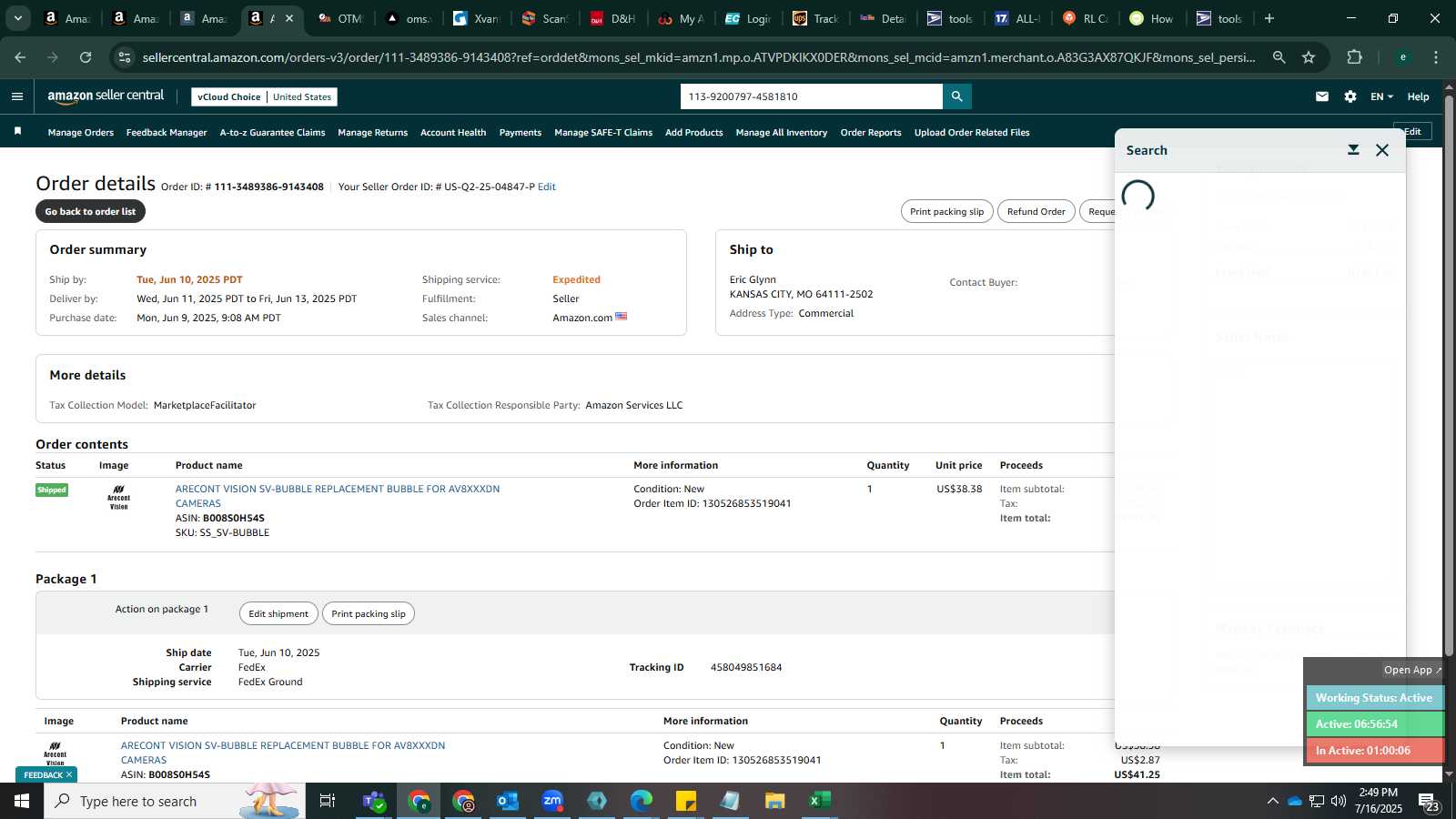The image size is (1456, 819).
Task: Click Edit shipment button
Action: [x=278, y=613]
